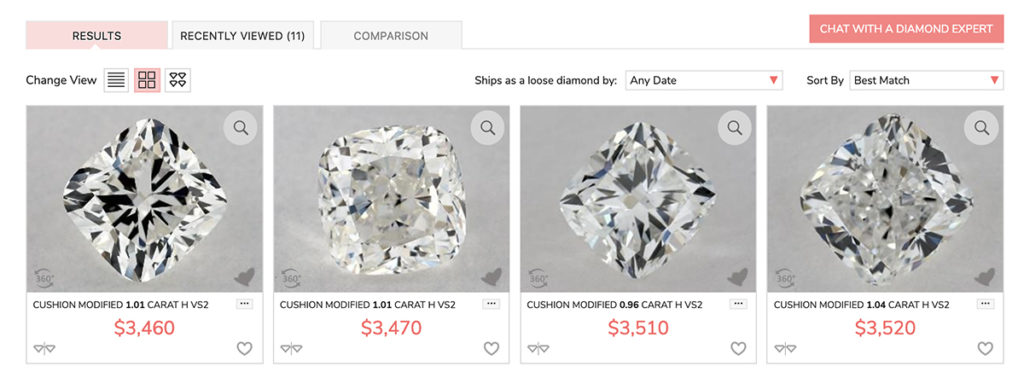Favorite the $3,520 diamond with outline heart

[985, 349]
